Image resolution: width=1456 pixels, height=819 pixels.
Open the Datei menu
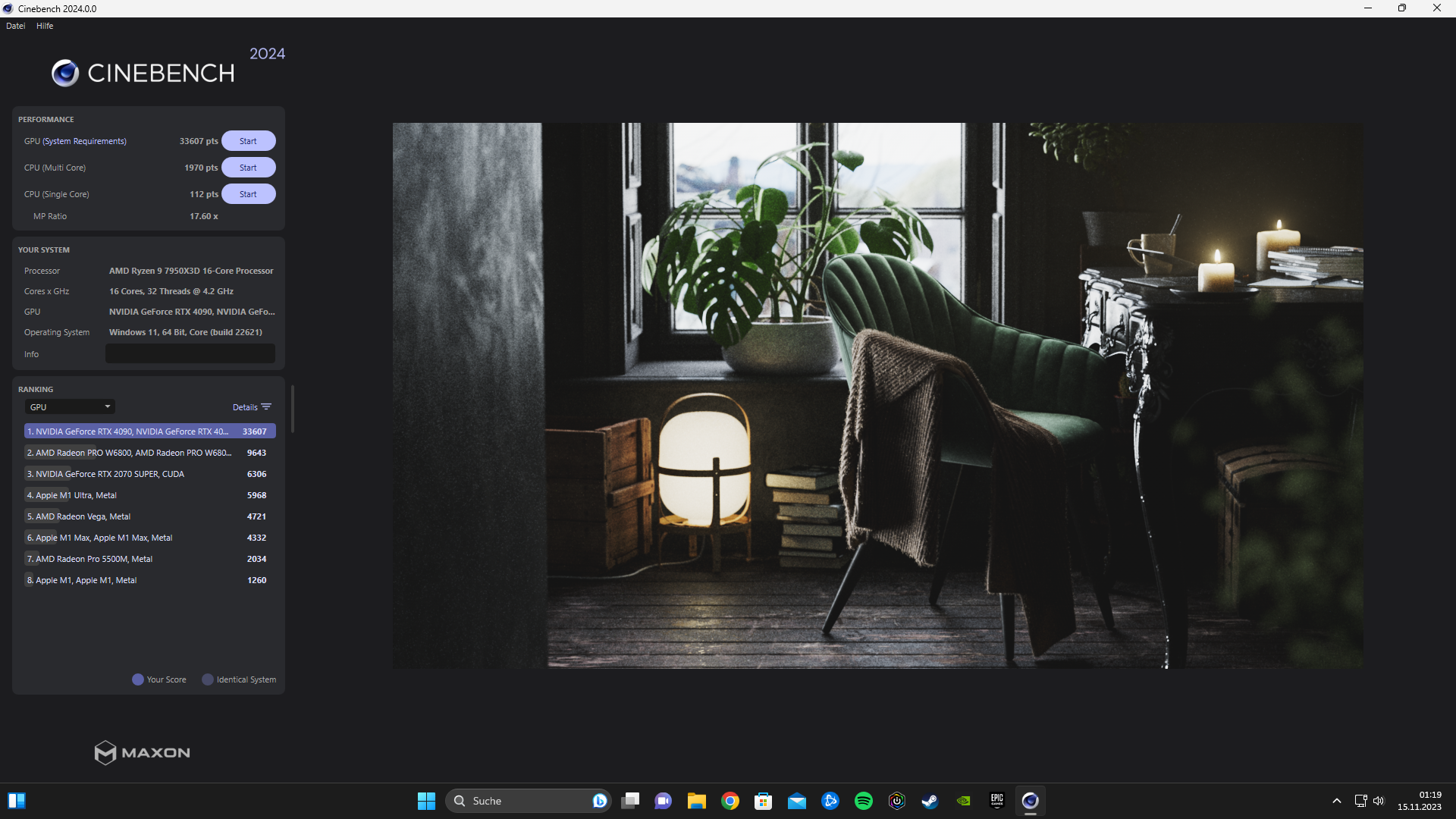coord(15,25)
